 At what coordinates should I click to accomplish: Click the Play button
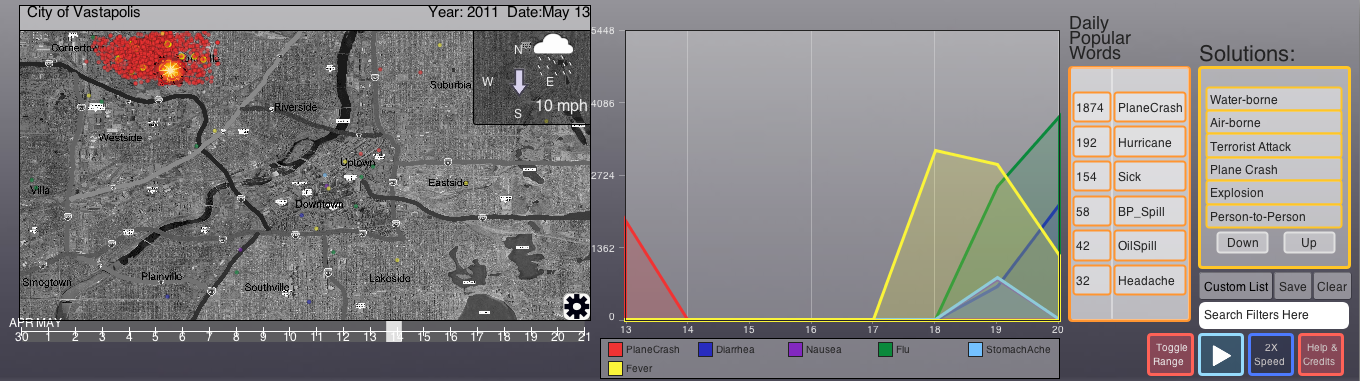pyautogui.click(x=1220, y=354)
